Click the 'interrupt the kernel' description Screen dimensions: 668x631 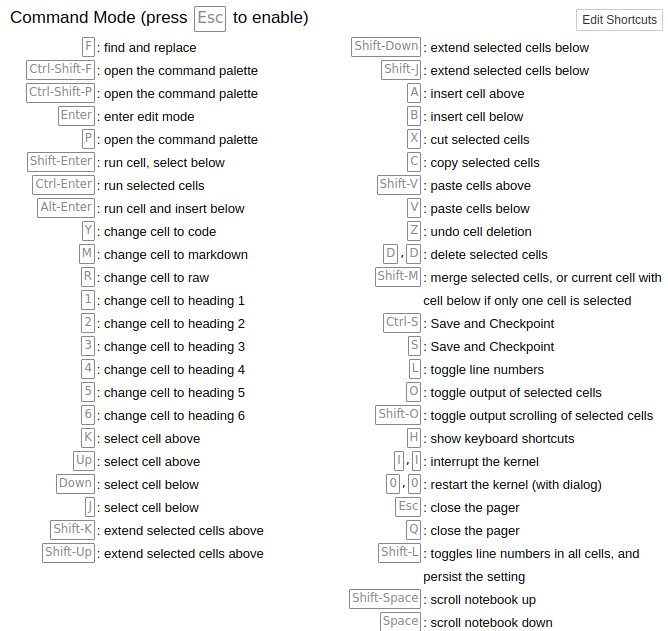click(x=484, y=462)
